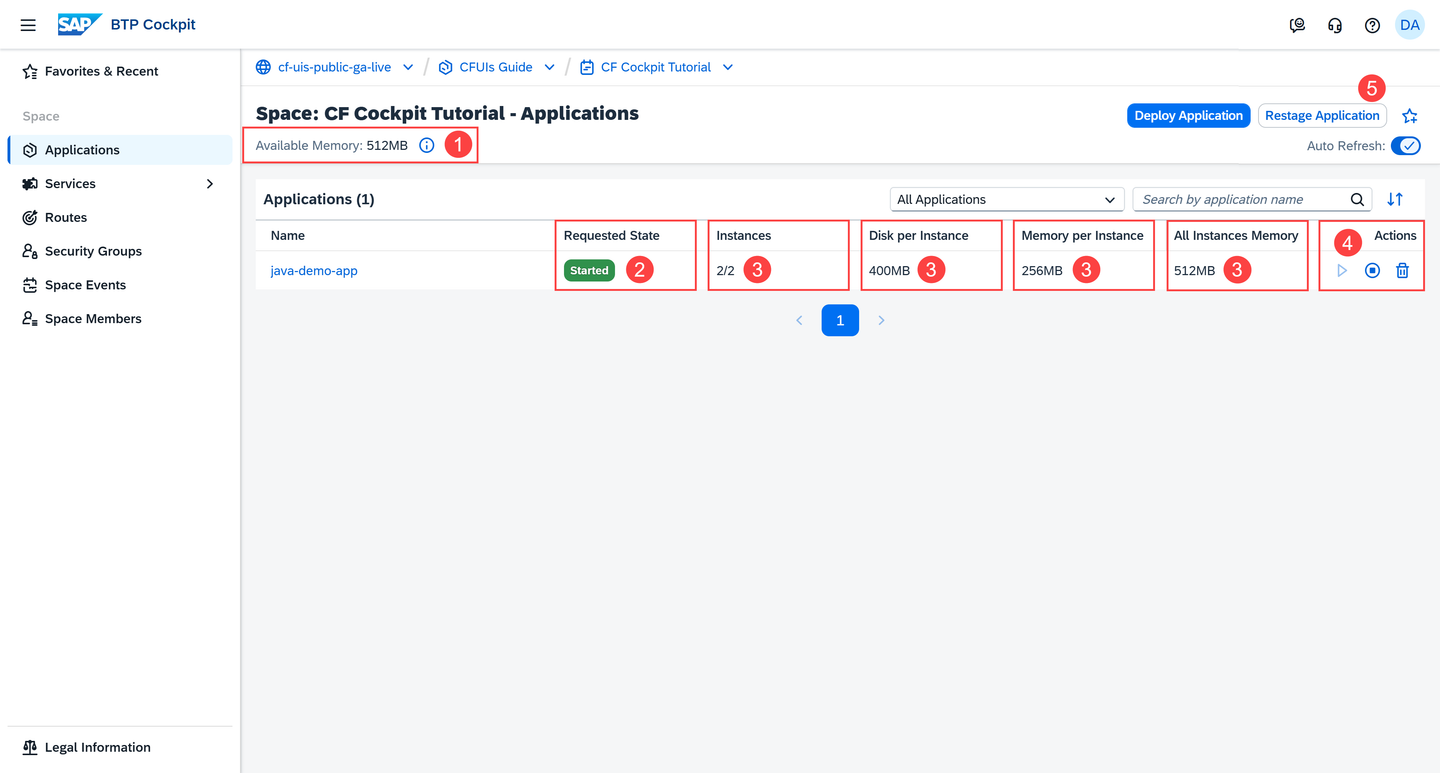Expand the CF Cockpit Tutorial breadcrumb dropdown

coord(728,67)
